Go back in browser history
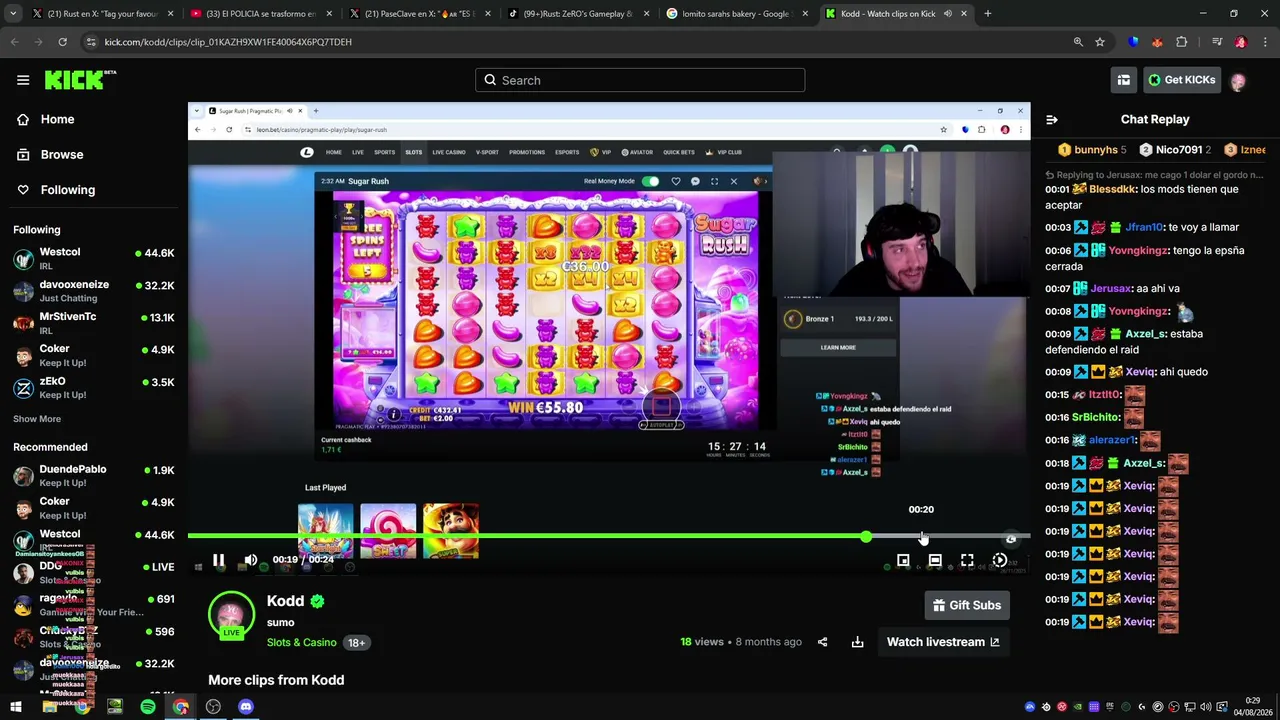Viewport: 1280px width, 720px height. 14,42
